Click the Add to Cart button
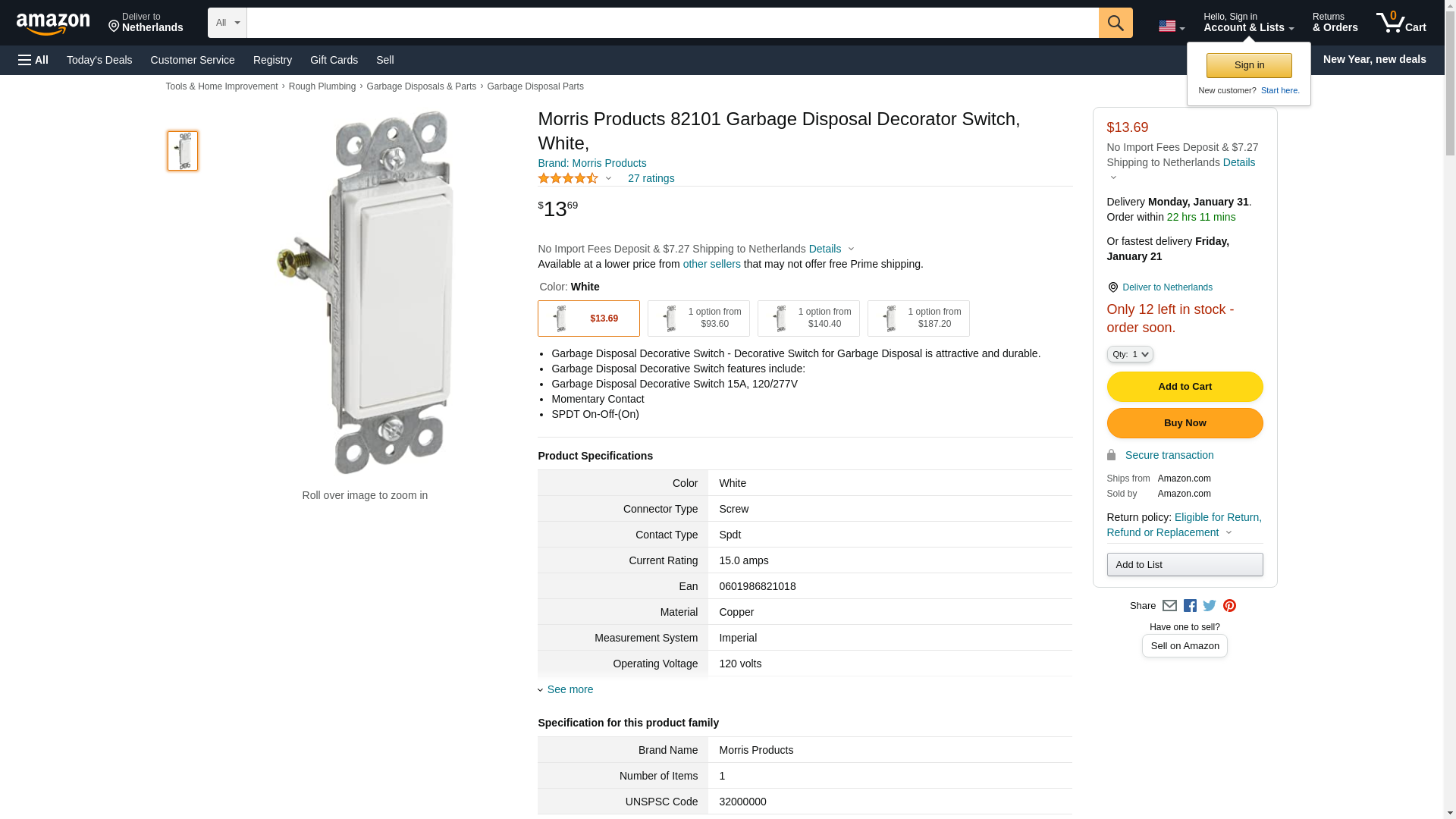 point(1185,387)
